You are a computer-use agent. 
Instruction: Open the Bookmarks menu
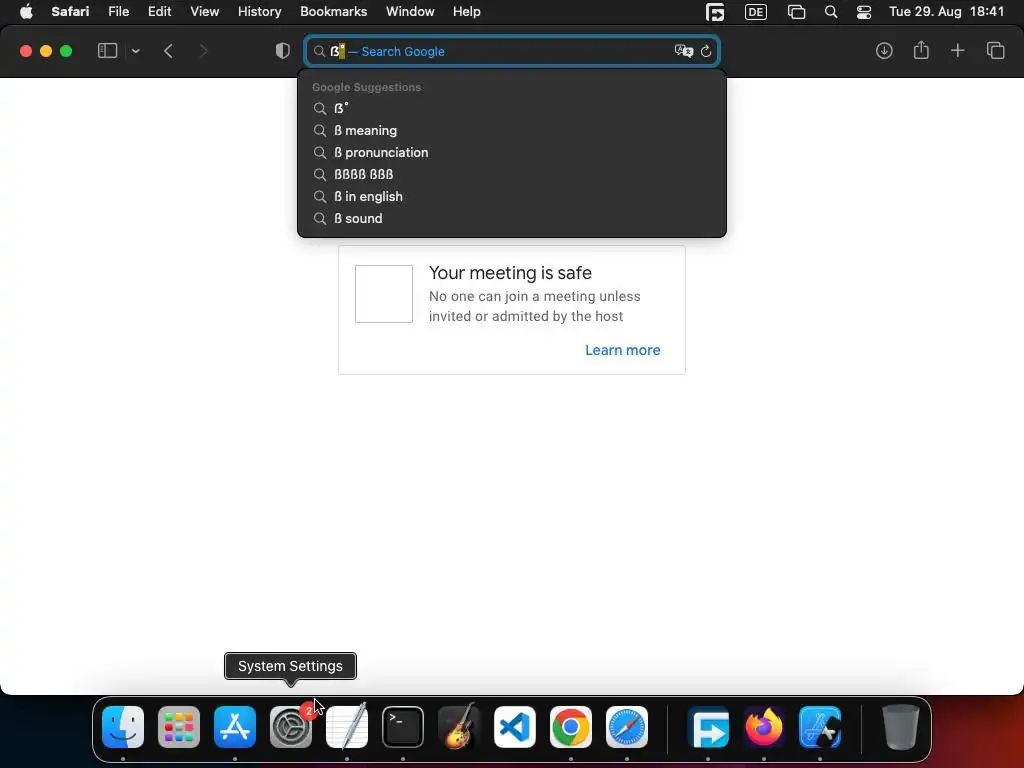tap(333, 12)
